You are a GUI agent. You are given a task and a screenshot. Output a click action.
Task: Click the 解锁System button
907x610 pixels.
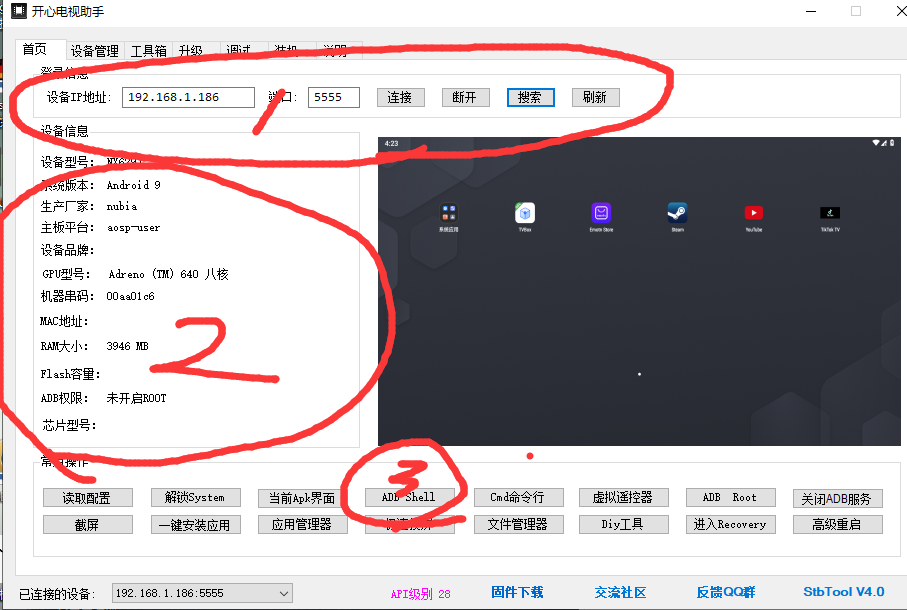195,498
